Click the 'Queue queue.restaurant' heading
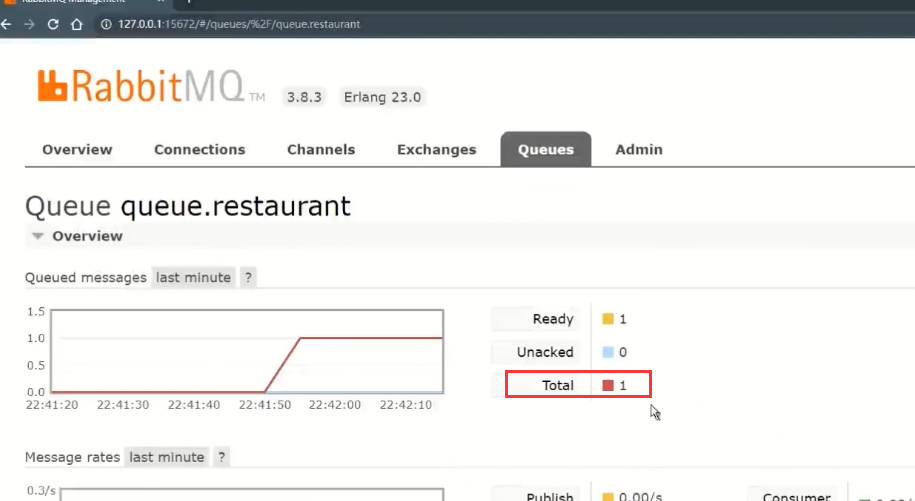Viewport: 915px width, 501px height. coord(188,206)
